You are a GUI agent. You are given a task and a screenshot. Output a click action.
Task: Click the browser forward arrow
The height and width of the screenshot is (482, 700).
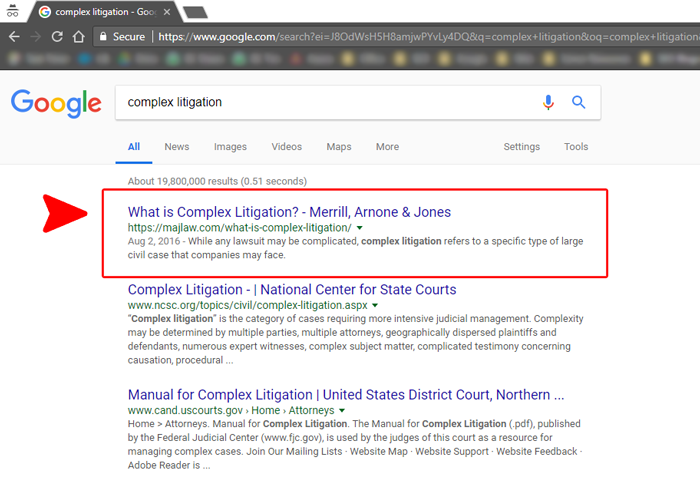(35, 37)
